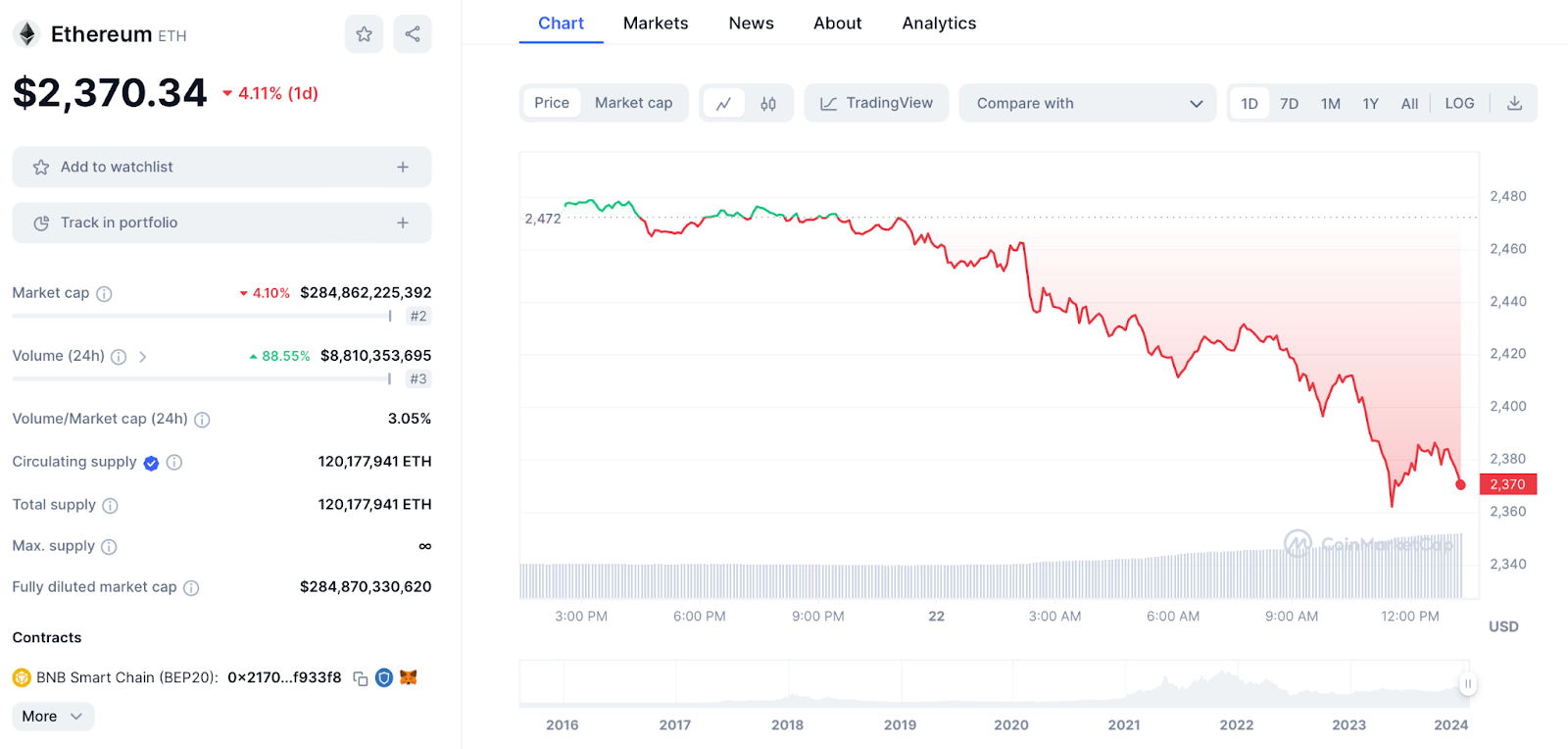Copy the BNB Smart Chain contract address
Image resolution: width=1568 pixels, height=749 pixels.
pyautogui.click(x=360, y=678)
